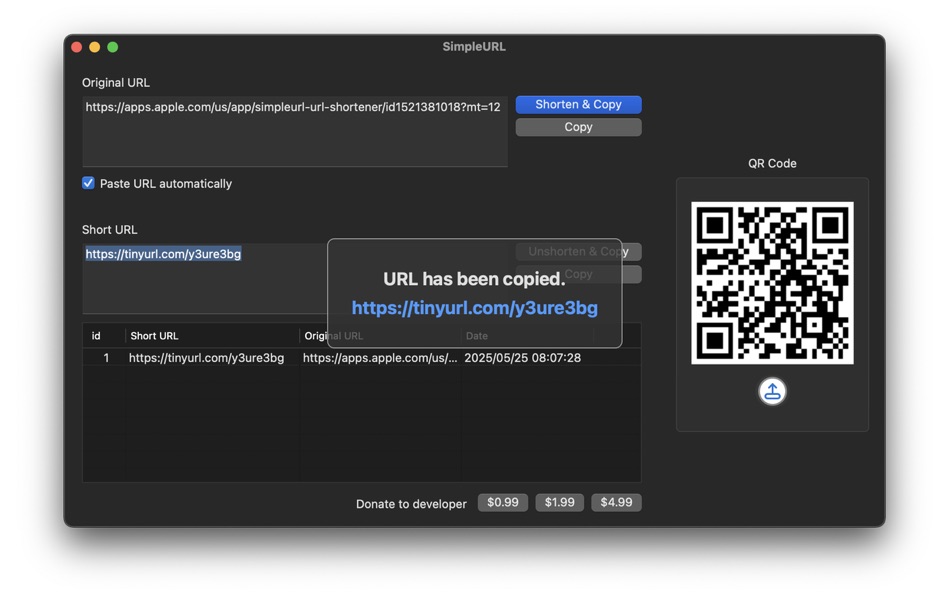Click 'URL has been copied.' message
950x594 pixels.
[474, 279]
